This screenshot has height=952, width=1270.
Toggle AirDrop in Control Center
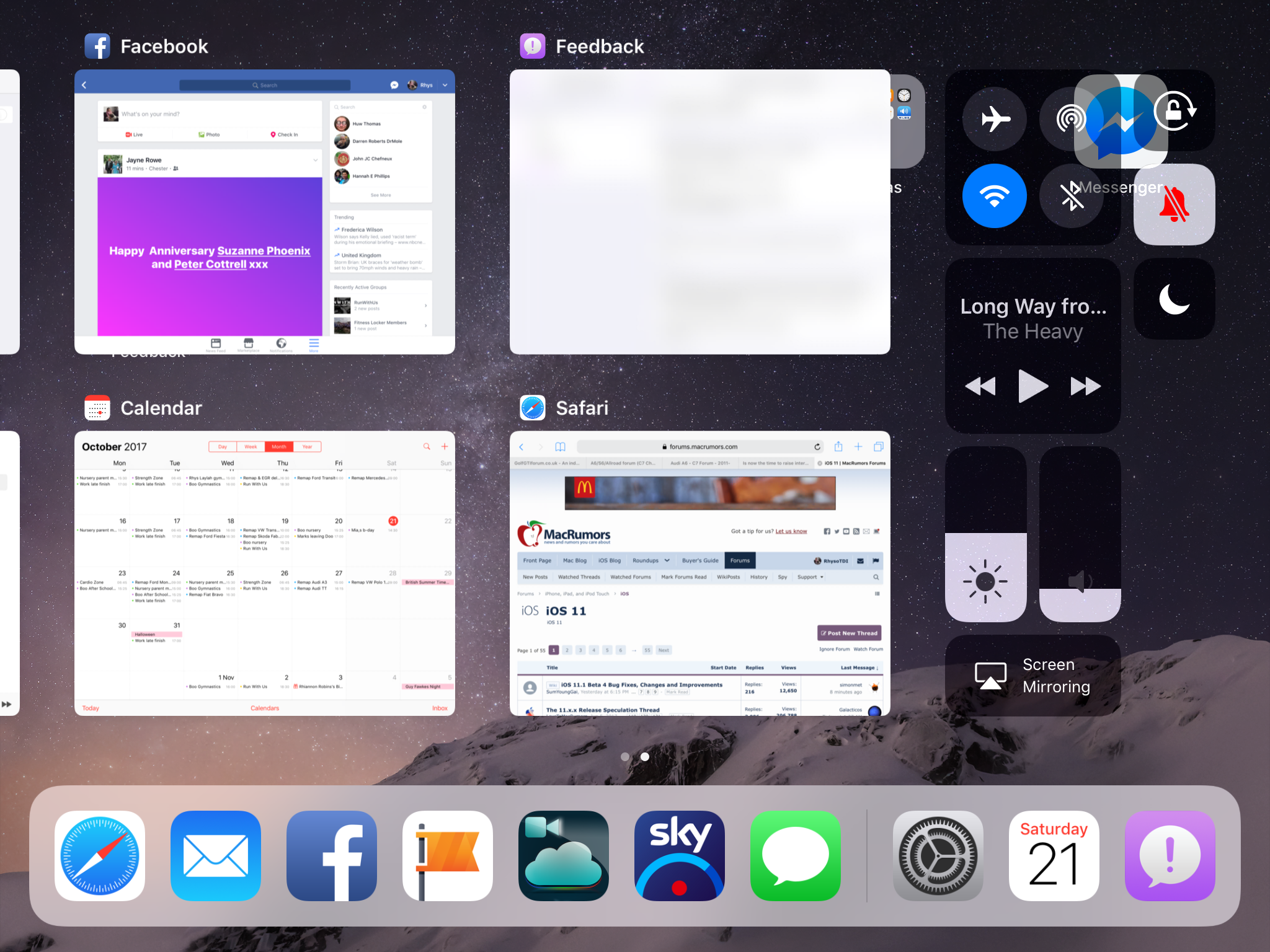click(1071, 119)
